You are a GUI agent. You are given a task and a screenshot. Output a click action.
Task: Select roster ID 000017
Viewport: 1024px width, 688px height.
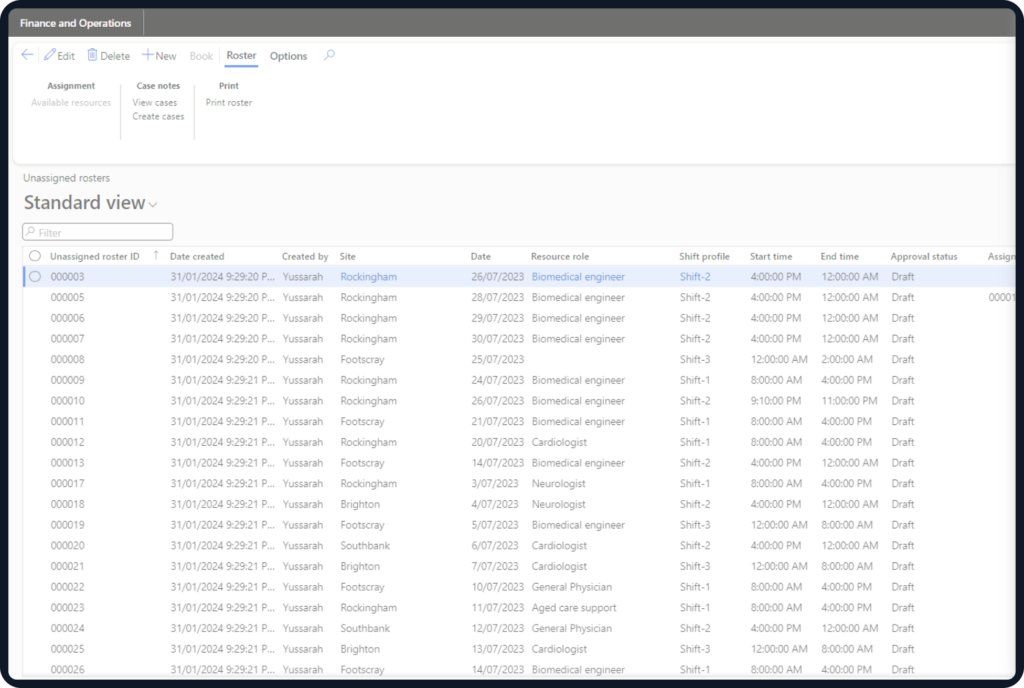[67, 484]
